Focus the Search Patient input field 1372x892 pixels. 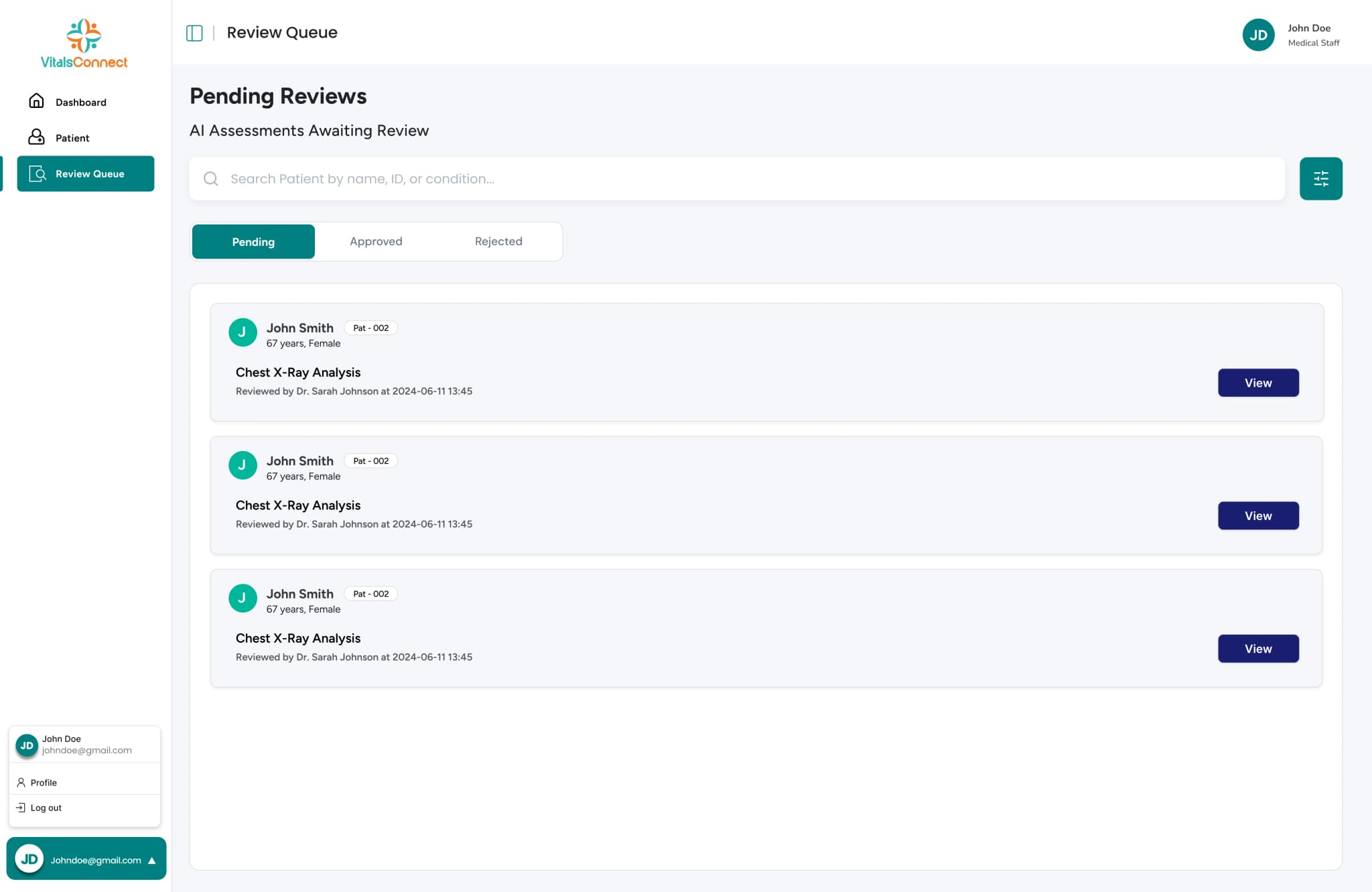point(737,179)
